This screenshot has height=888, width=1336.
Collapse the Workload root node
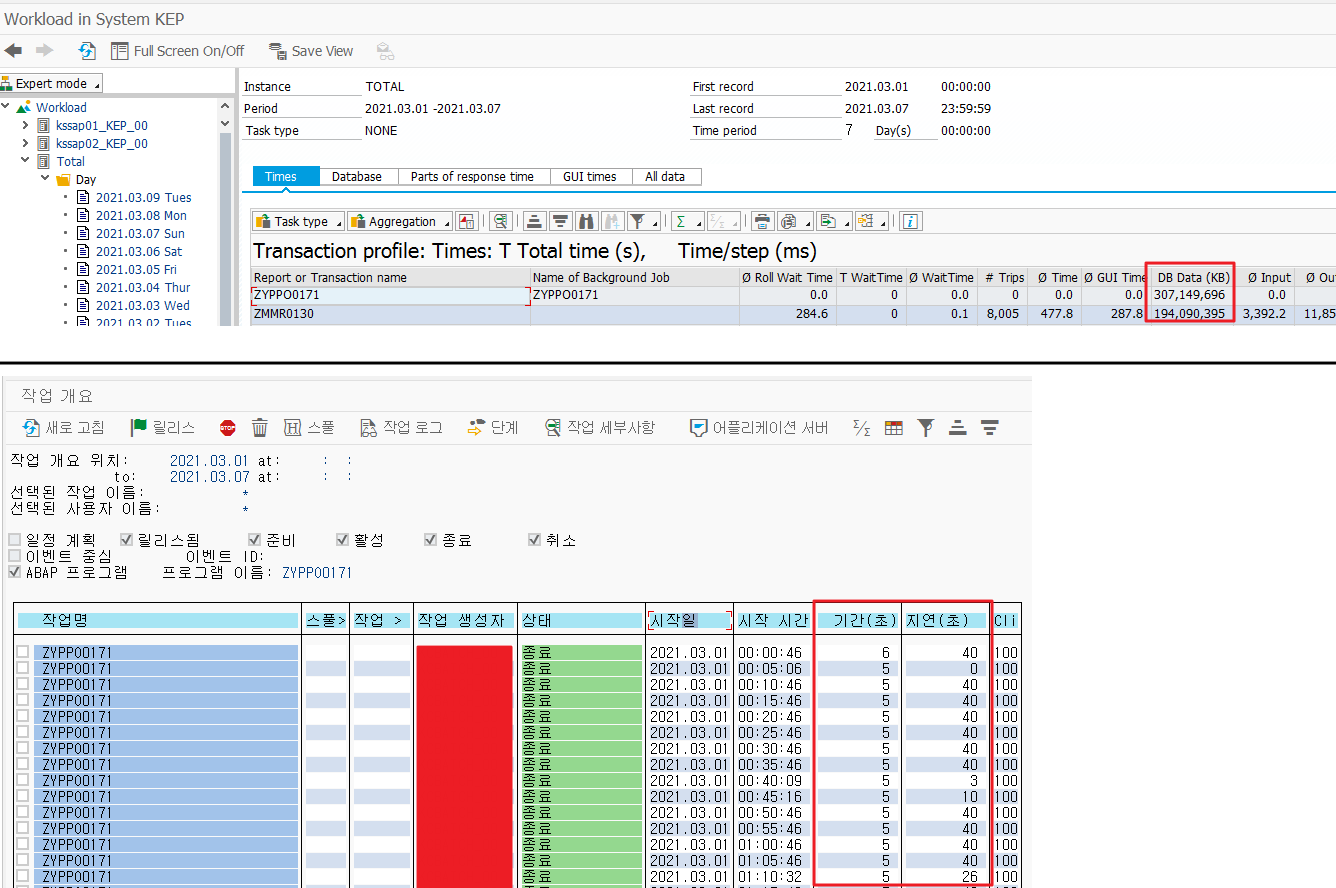pyautogui.click(x=6, y=107)
